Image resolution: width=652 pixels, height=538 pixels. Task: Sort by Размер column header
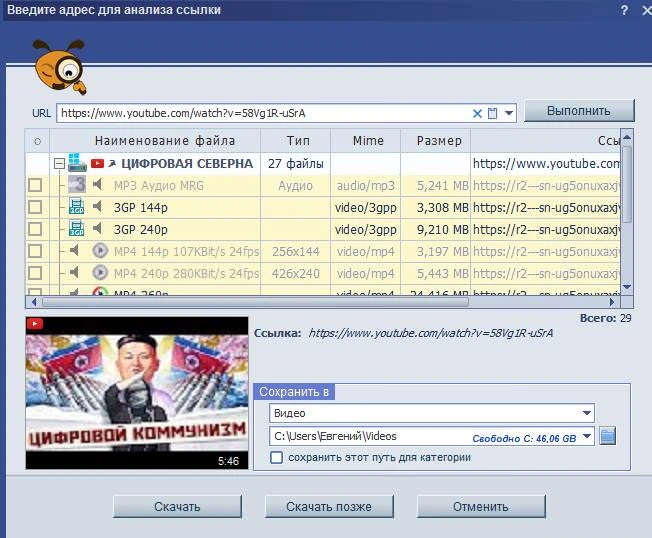[x=436, y=141]
